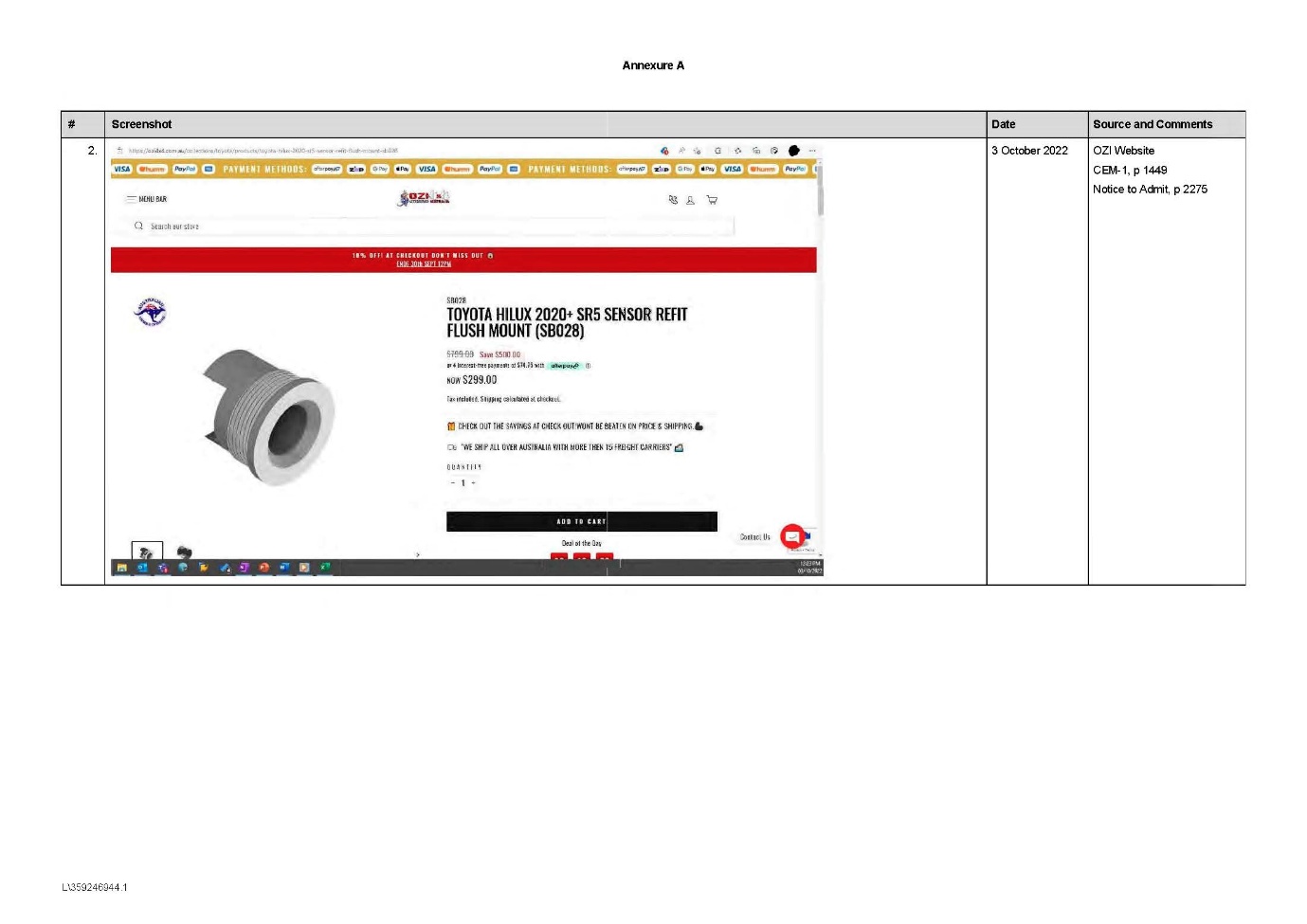Click the OZI store logo in the header
Screen dimensions: 1307x924
point(425,197)
